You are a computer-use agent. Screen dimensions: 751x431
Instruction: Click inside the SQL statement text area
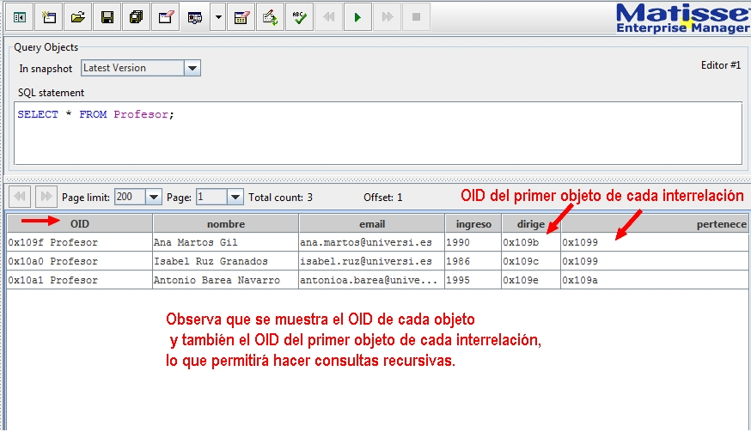click(378, 133)
